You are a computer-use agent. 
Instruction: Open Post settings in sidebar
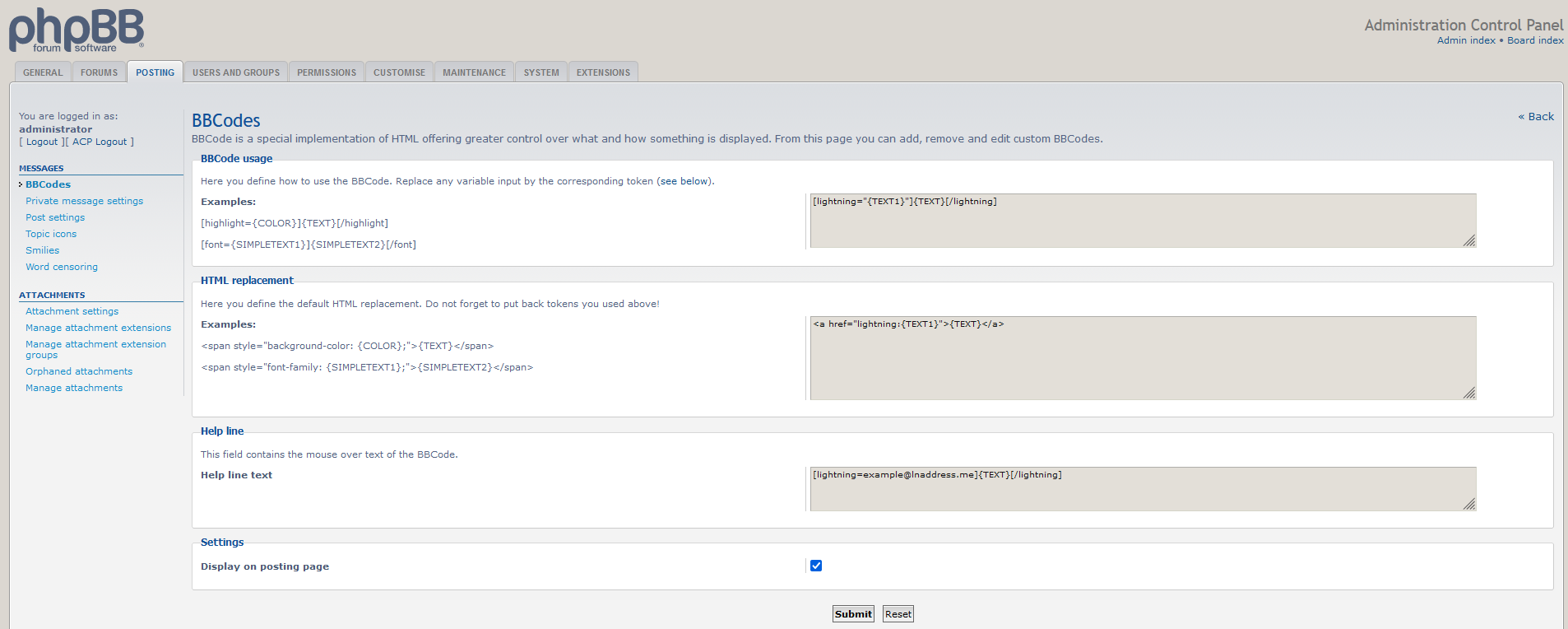click(55, 217)
